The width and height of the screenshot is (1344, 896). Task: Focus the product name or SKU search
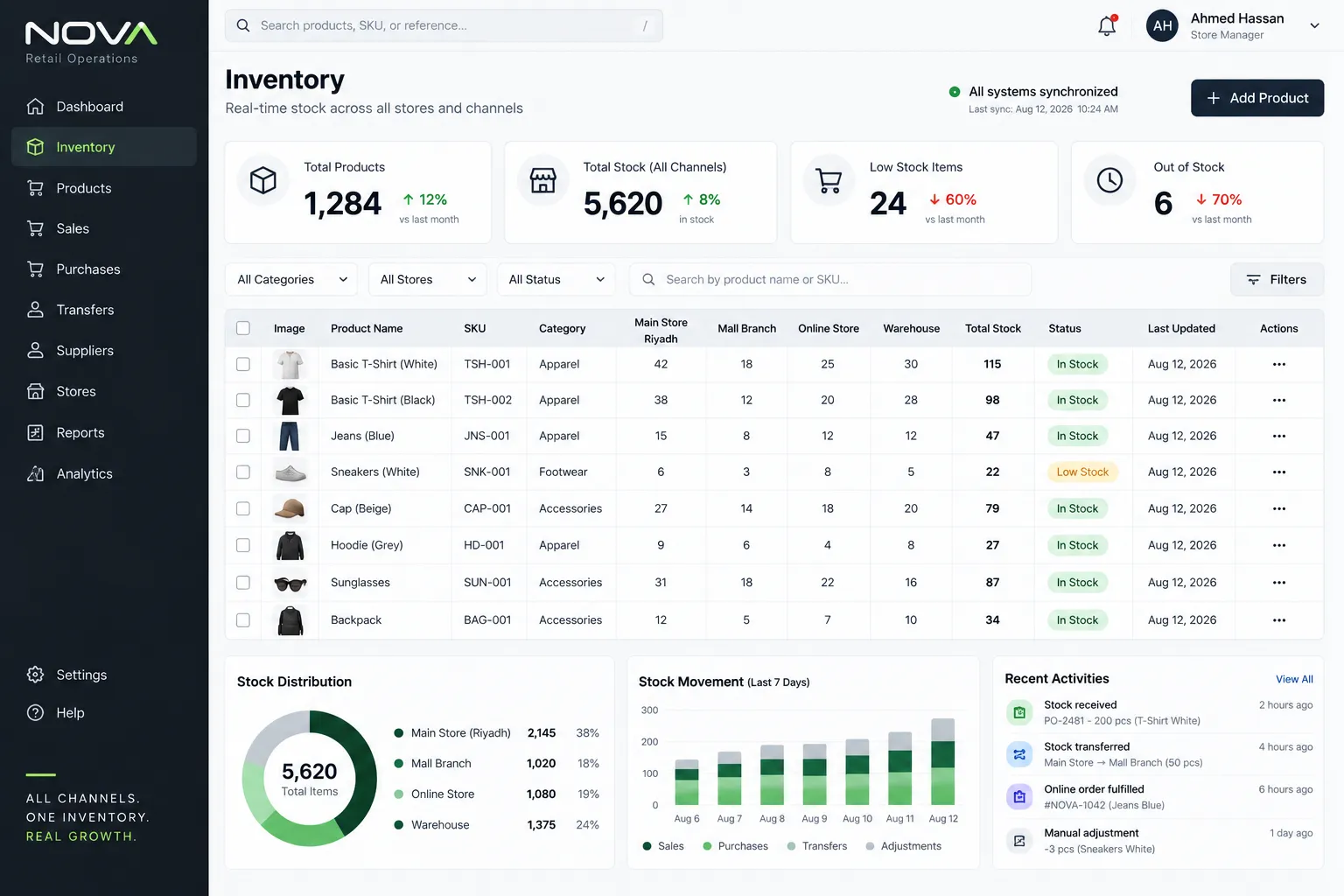point(829,279)
